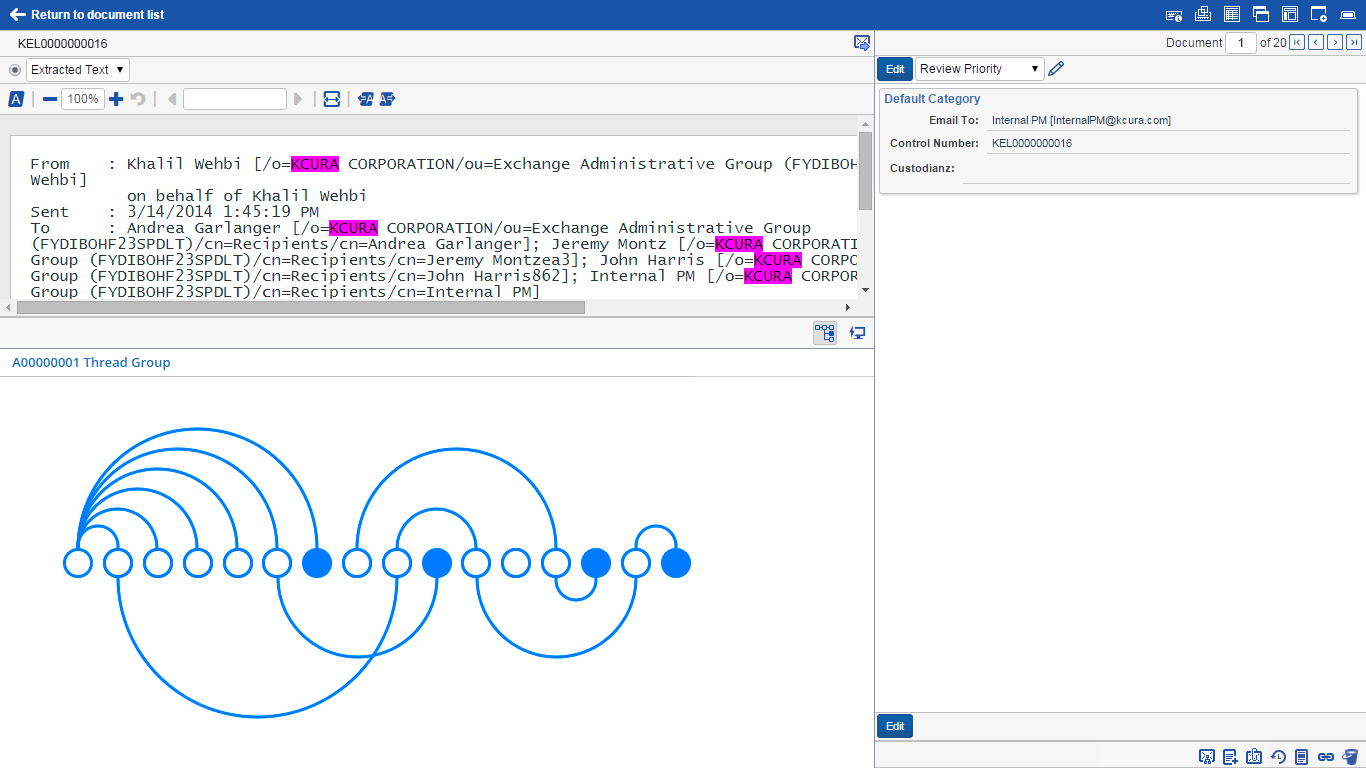Click pencil icon beside Review Priority layout
Viewport: 1366px width, 768px height.
(1056, 69)
